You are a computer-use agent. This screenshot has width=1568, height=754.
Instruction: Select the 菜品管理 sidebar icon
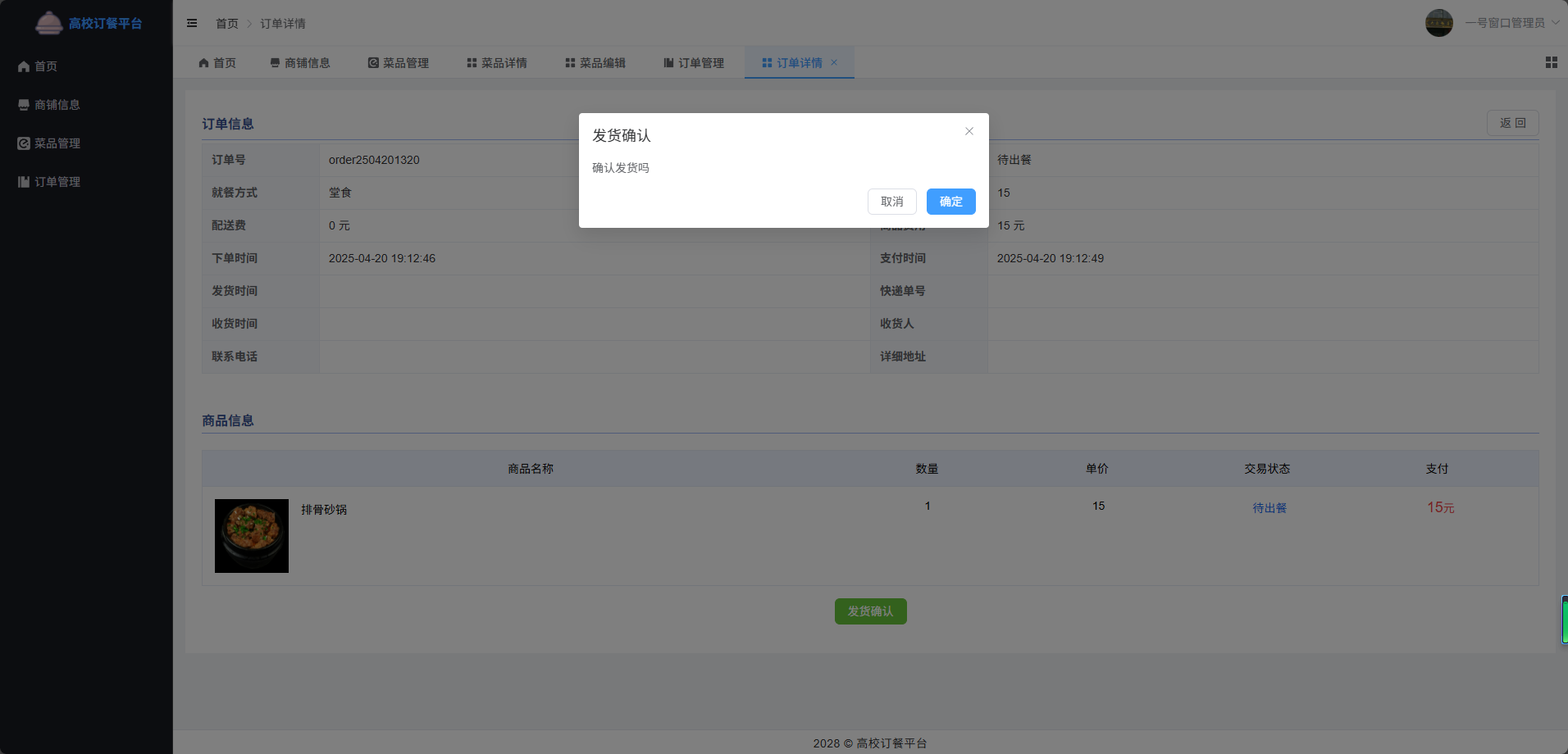click(22, 143)
